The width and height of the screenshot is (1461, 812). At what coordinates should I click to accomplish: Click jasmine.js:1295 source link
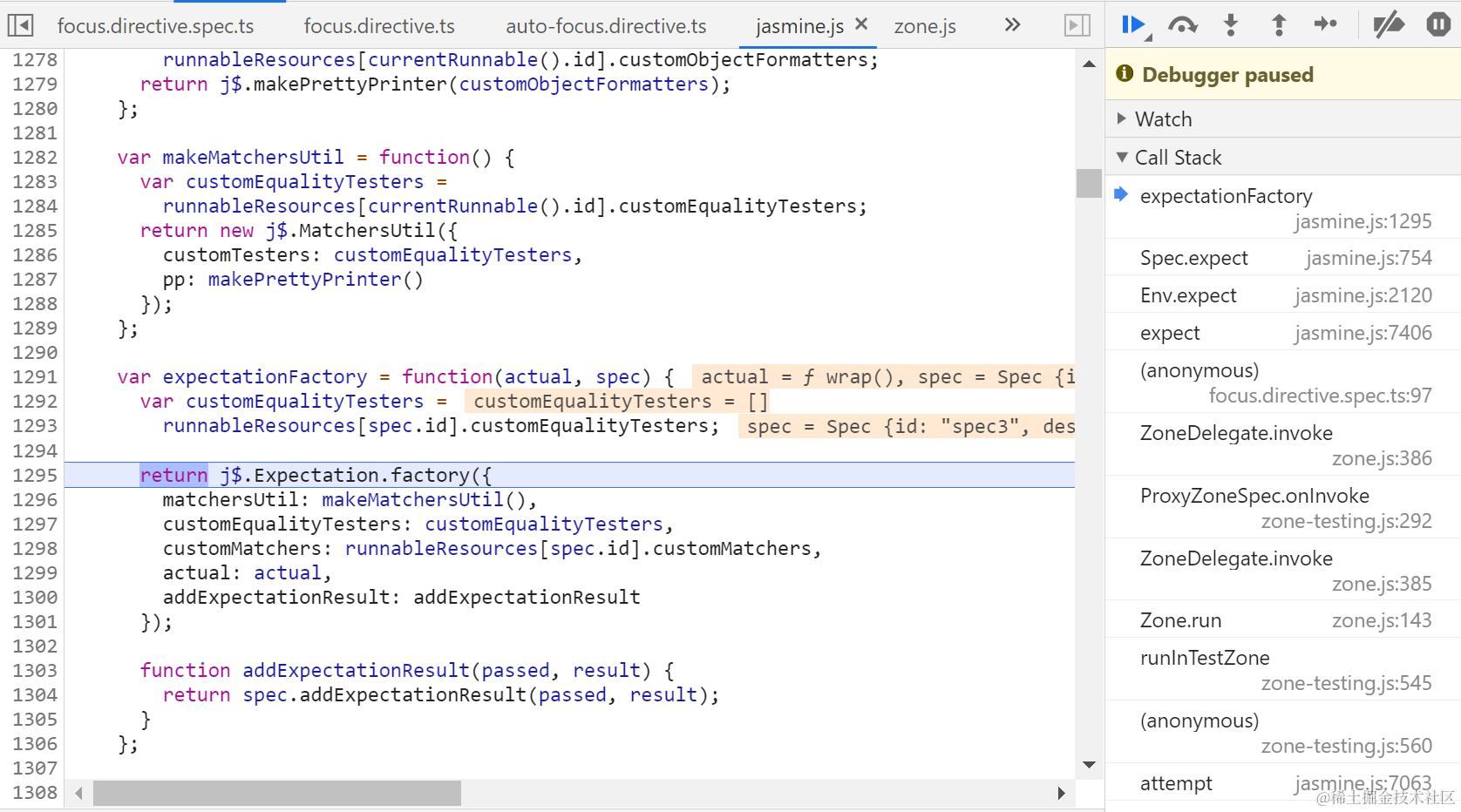tap(1363, 221)
